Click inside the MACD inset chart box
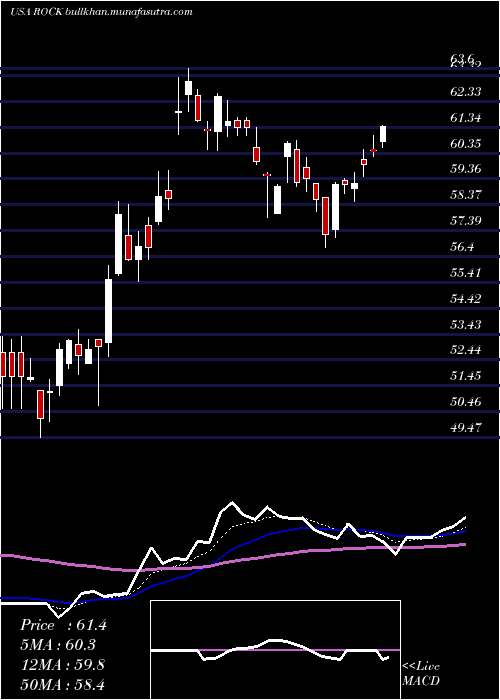The image size is (500, 700). pyautogui.click(x=275, y=650)
